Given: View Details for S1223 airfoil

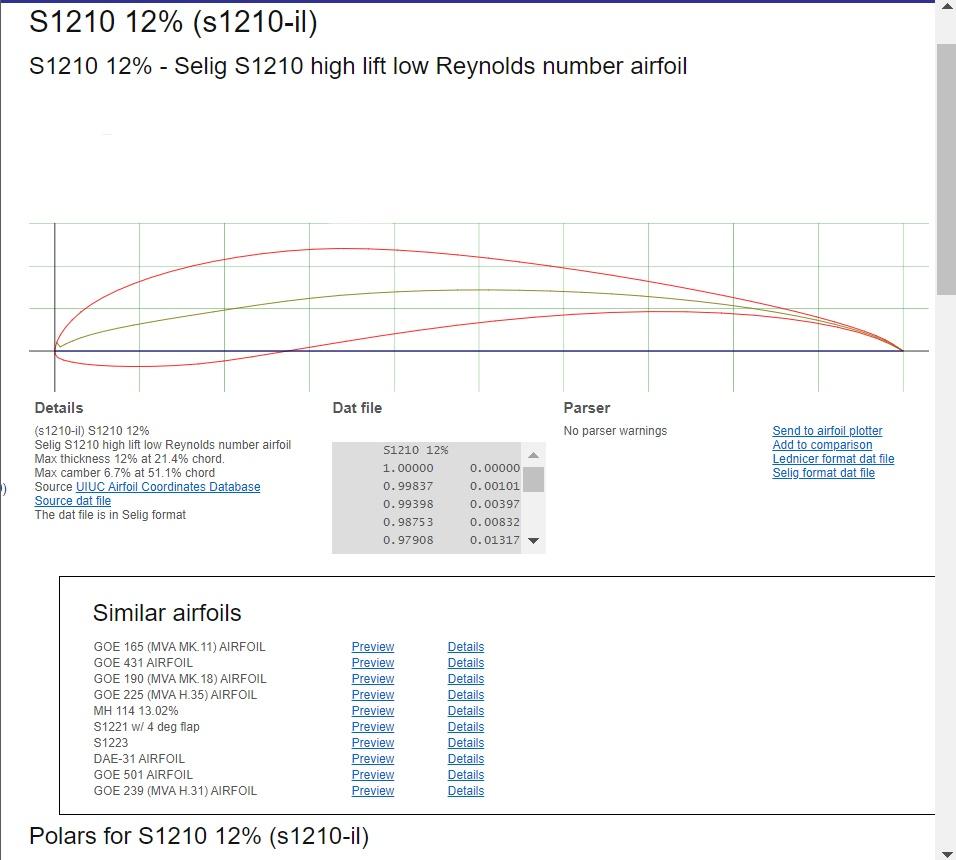Looking at the screenshot, I should point(465,742).
